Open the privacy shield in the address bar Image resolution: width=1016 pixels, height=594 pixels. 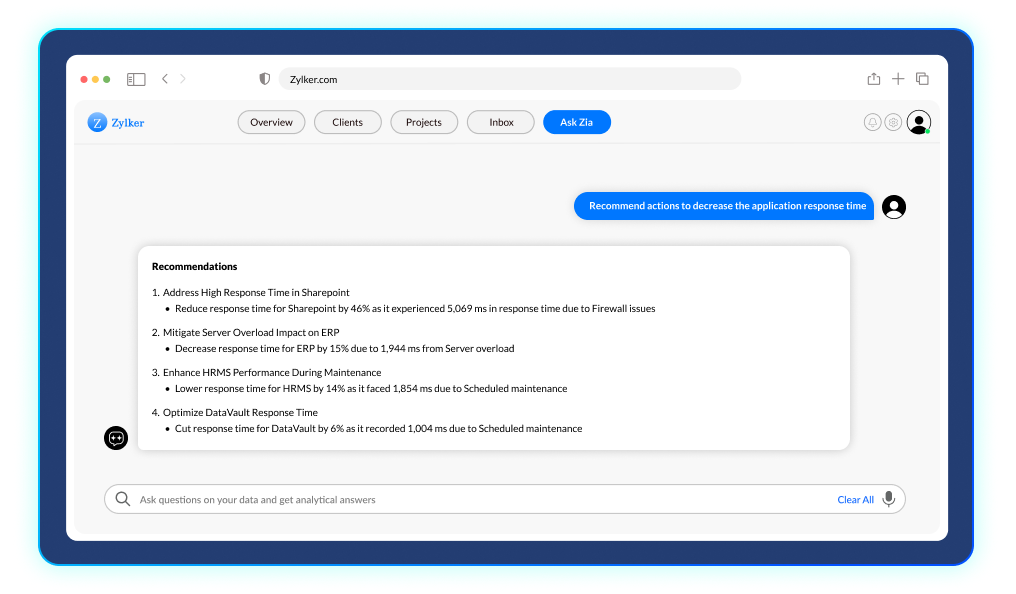pyautogui.click(x=263, y=78)
